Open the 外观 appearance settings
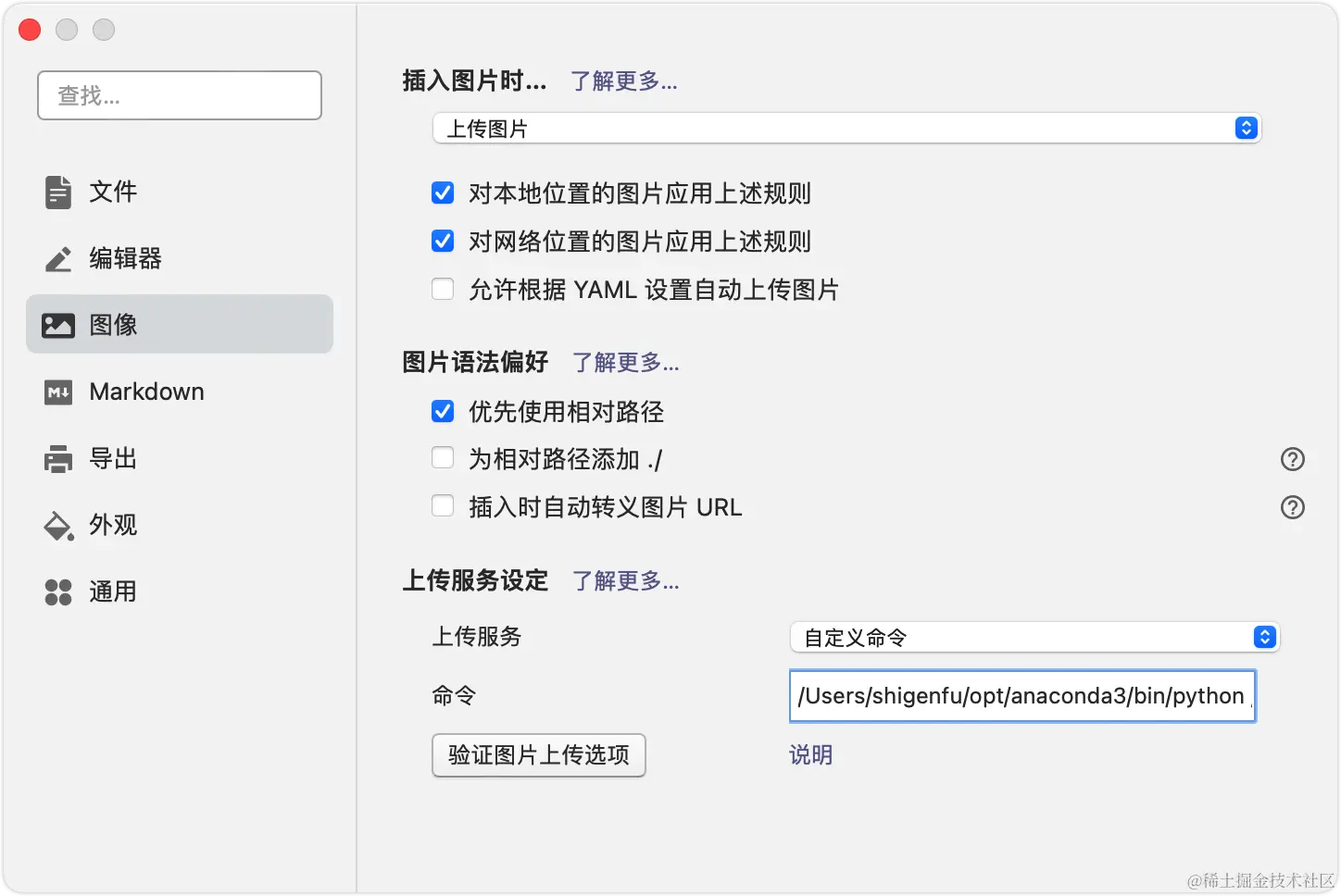1341x896 pixels. point(112,525)
